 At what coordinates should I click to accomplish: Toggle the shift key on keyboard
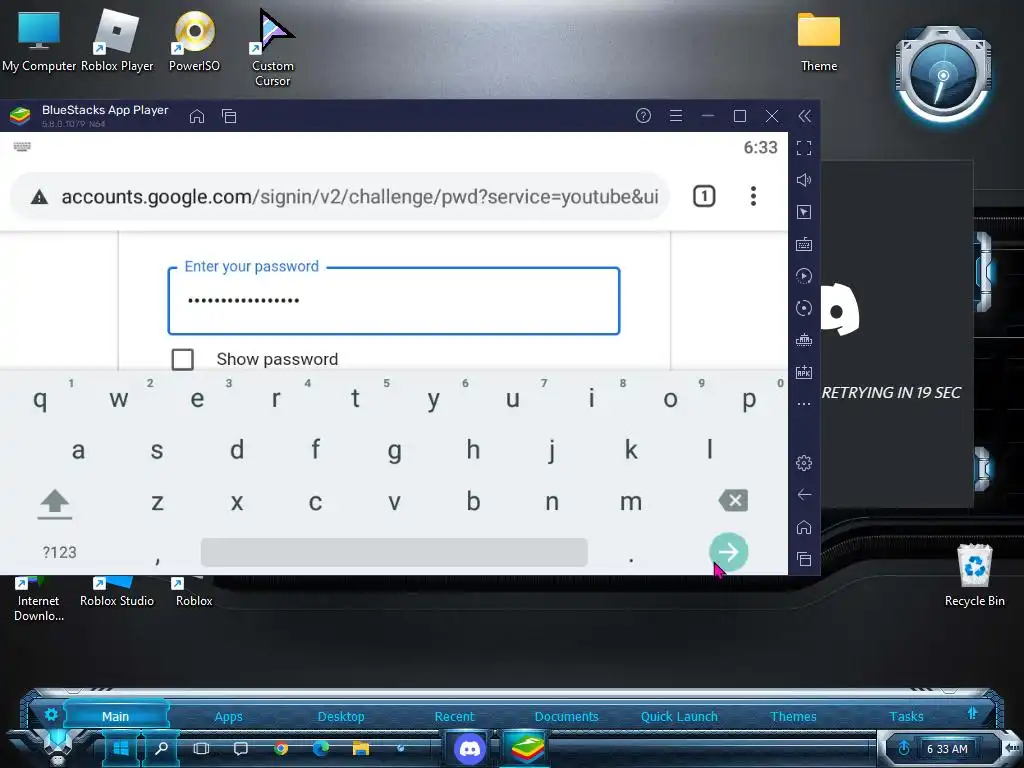(55, 503)
